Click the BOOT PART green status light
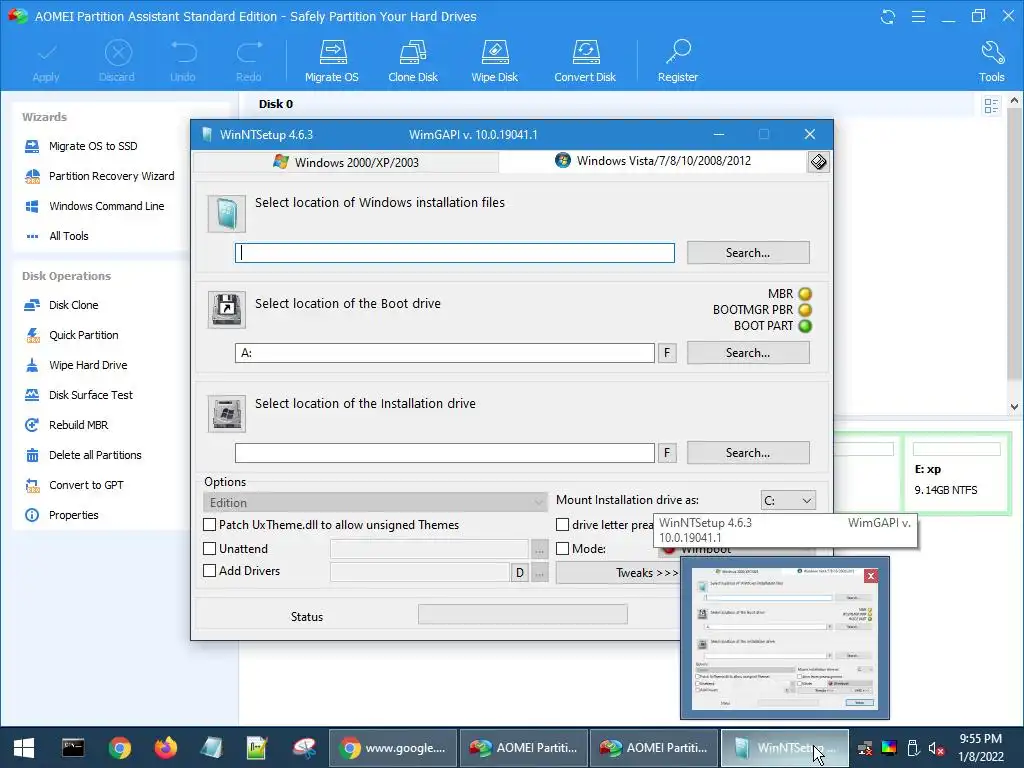Screen dimensions: 1024x768 click(805, 326)
